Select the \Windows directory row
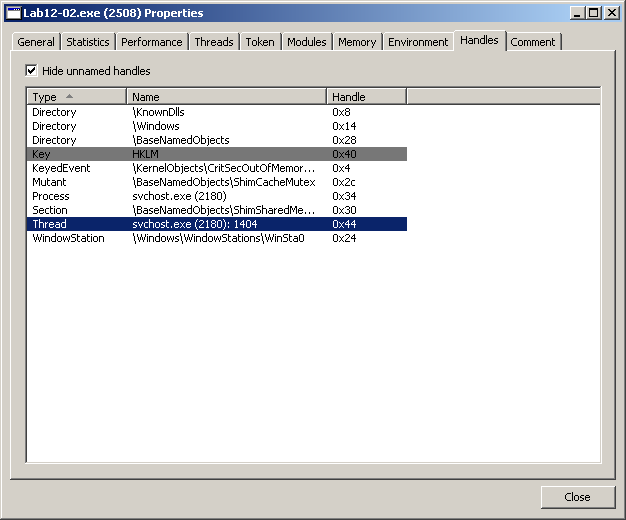626x520 pixels. point(217,126)
